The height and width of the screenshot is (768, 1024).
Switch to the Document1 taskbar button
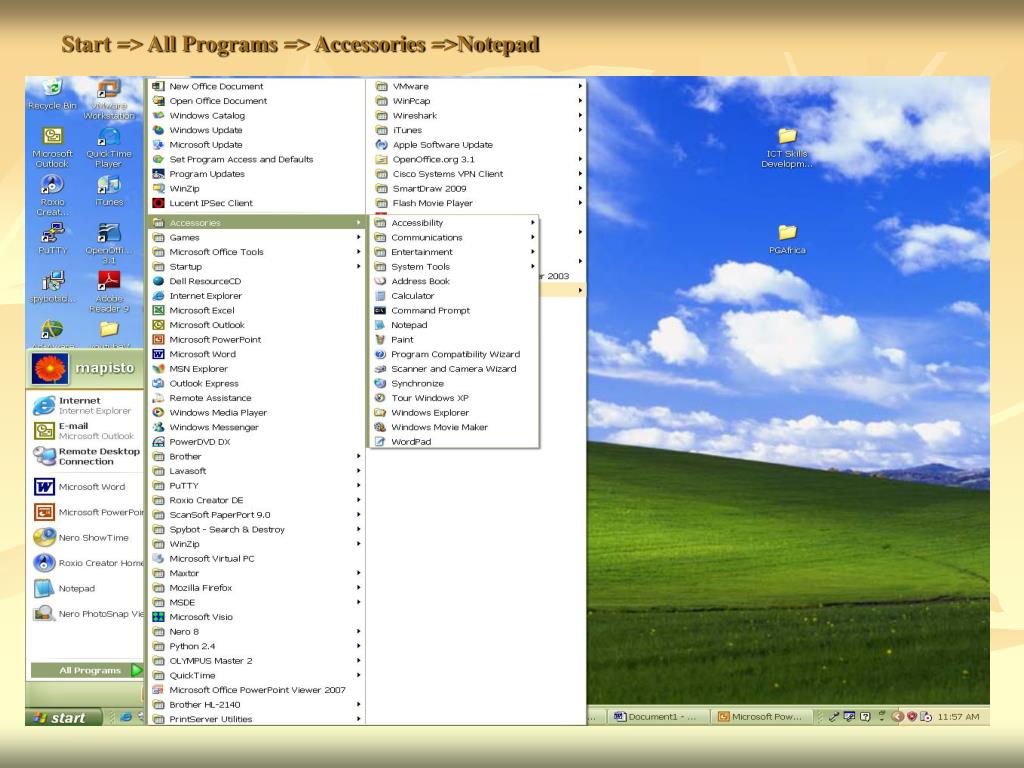[658, 716]
